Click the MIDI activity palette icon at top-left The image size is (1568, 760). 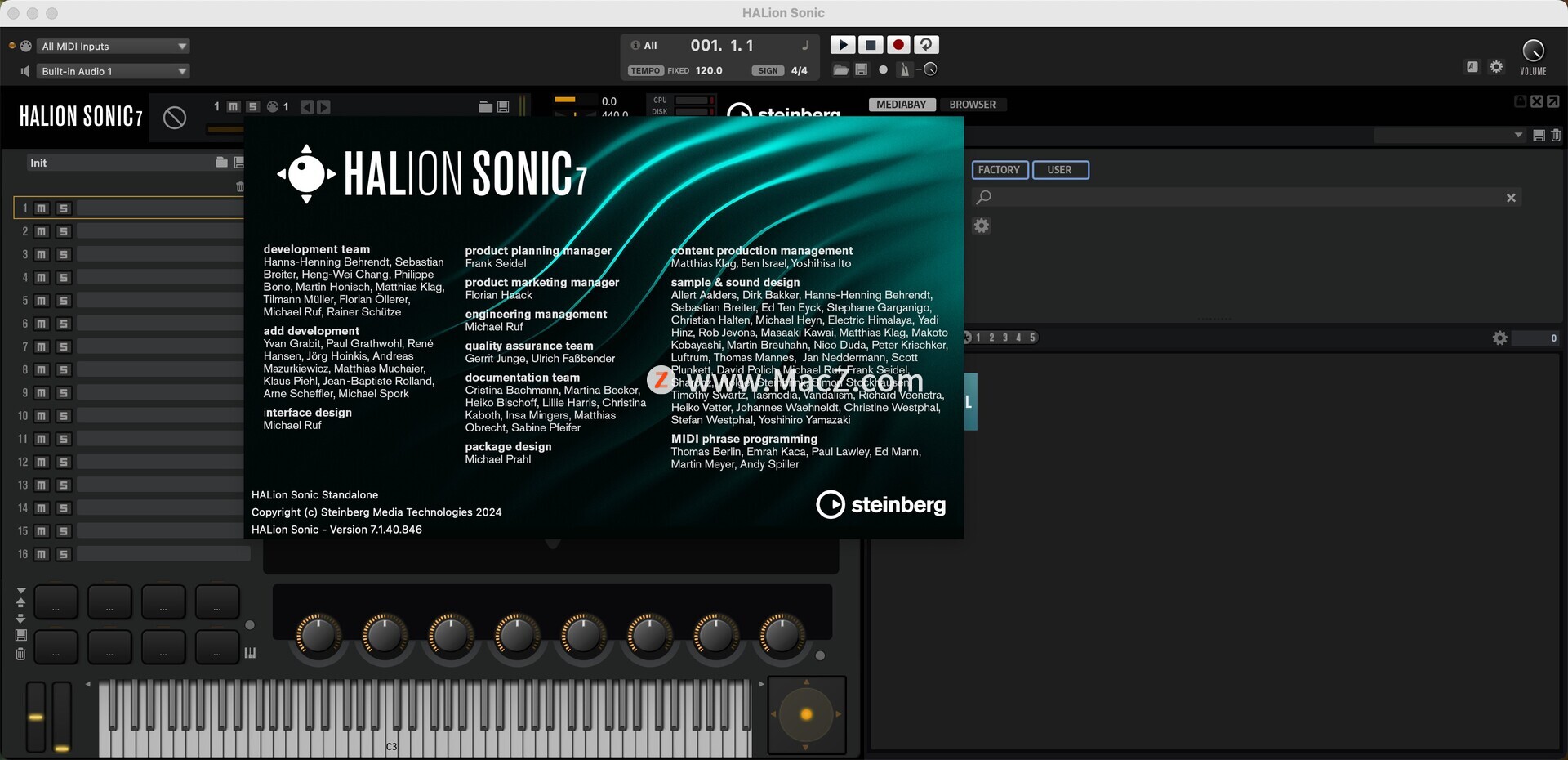pyautogui.click(x=26, y=46)
